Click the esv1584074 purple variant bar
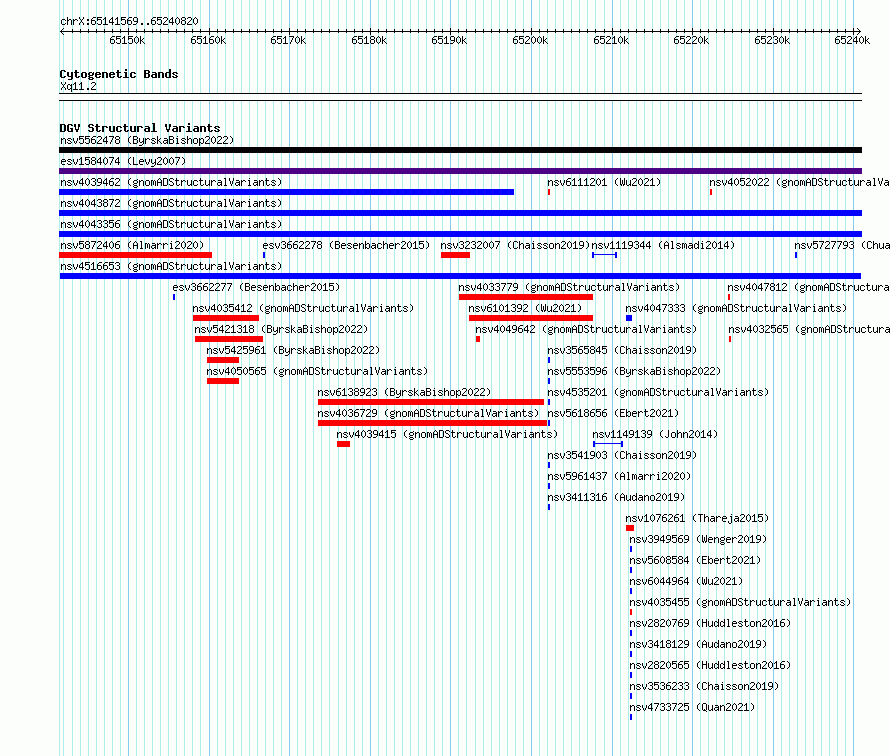The height and width of the screenshot is (756, 890). tap(460, 171)
